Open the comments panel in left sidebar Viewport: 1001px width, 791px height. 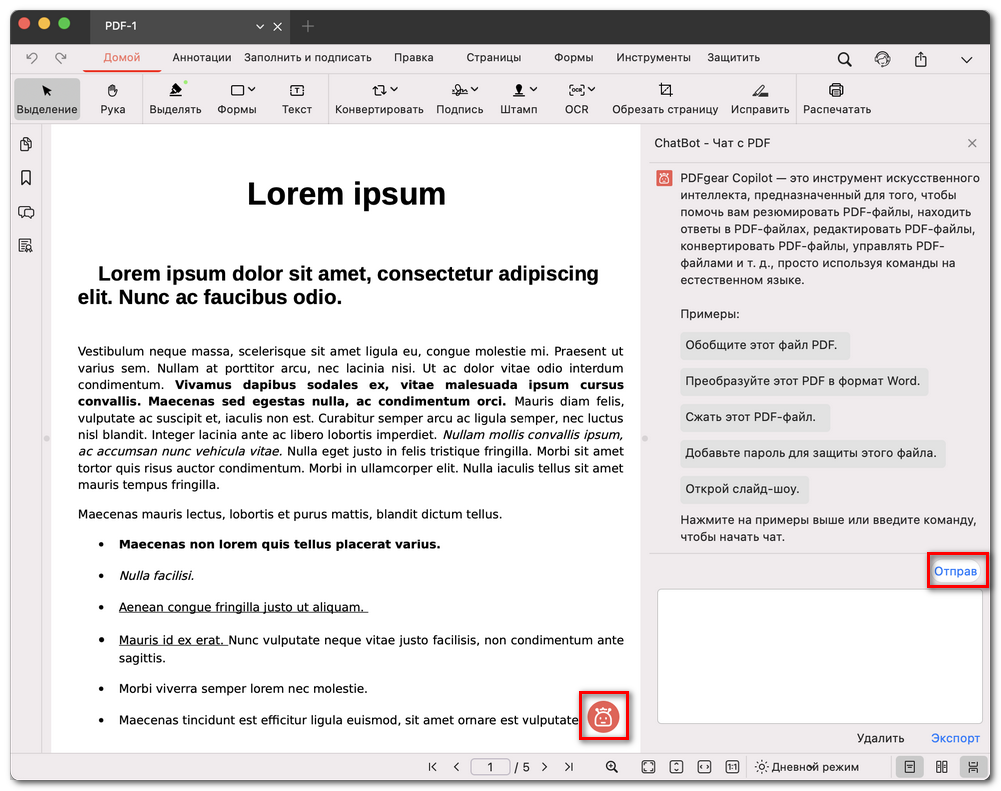tap(26, 212)
